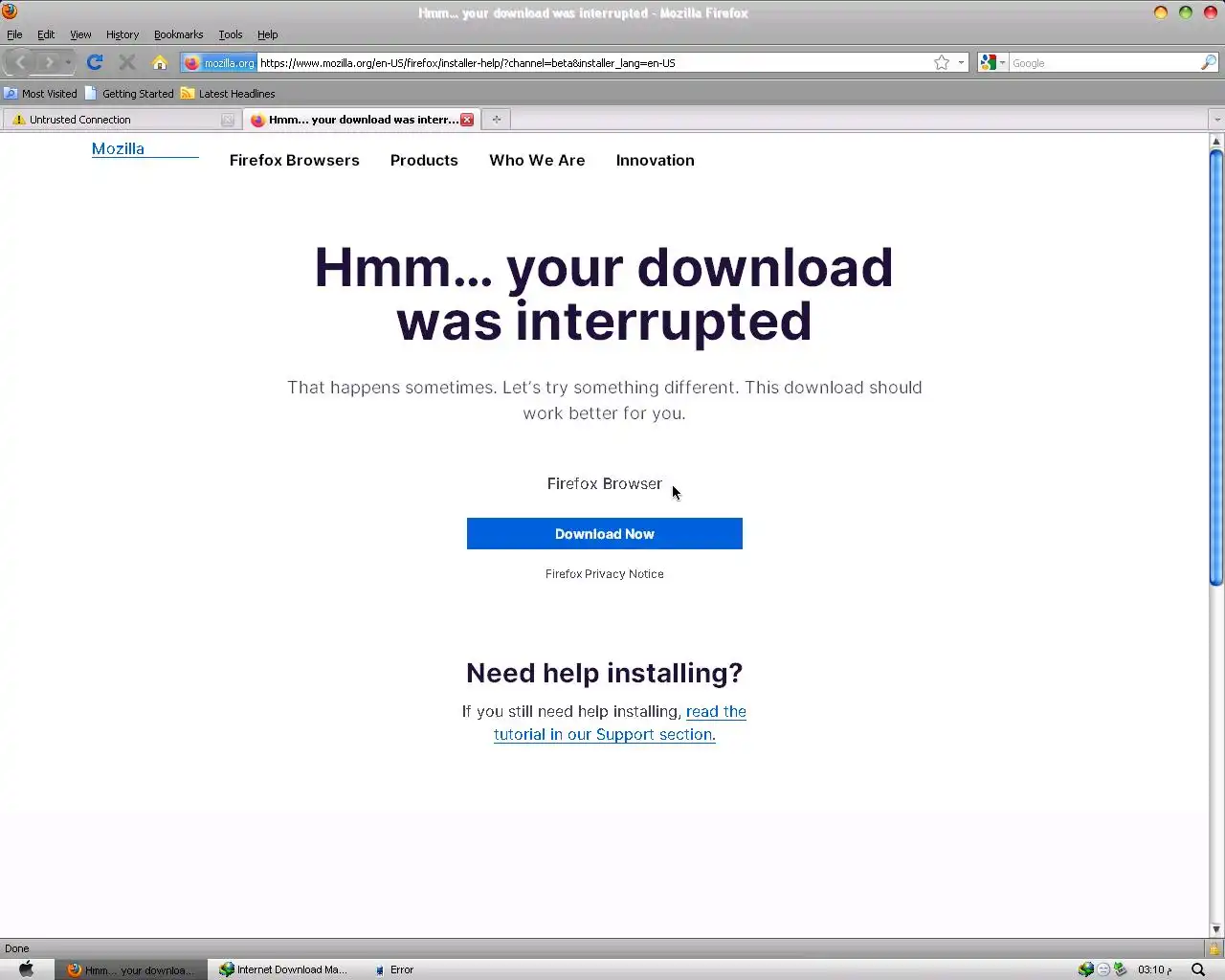The height and width of the screenshot is (980, 1225).
Task: Open the Most Visited bookmarks folder
Action: tap(40, 94)
